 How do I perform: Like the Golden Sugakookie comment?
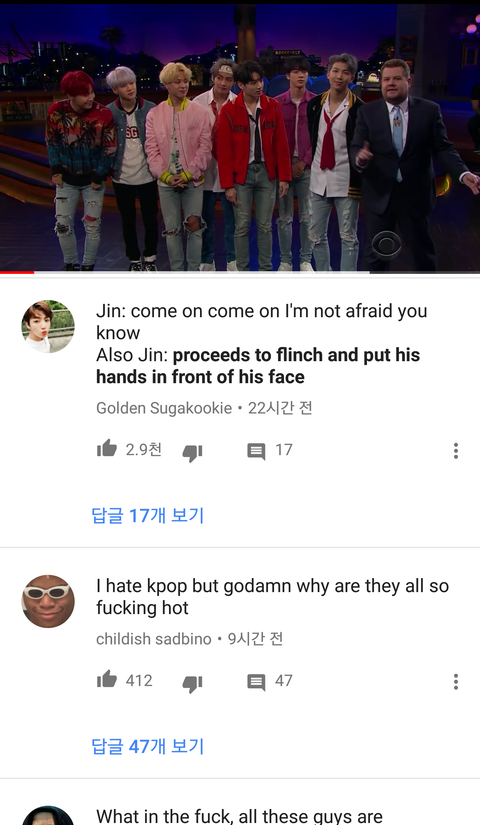[x=107, y=449]
